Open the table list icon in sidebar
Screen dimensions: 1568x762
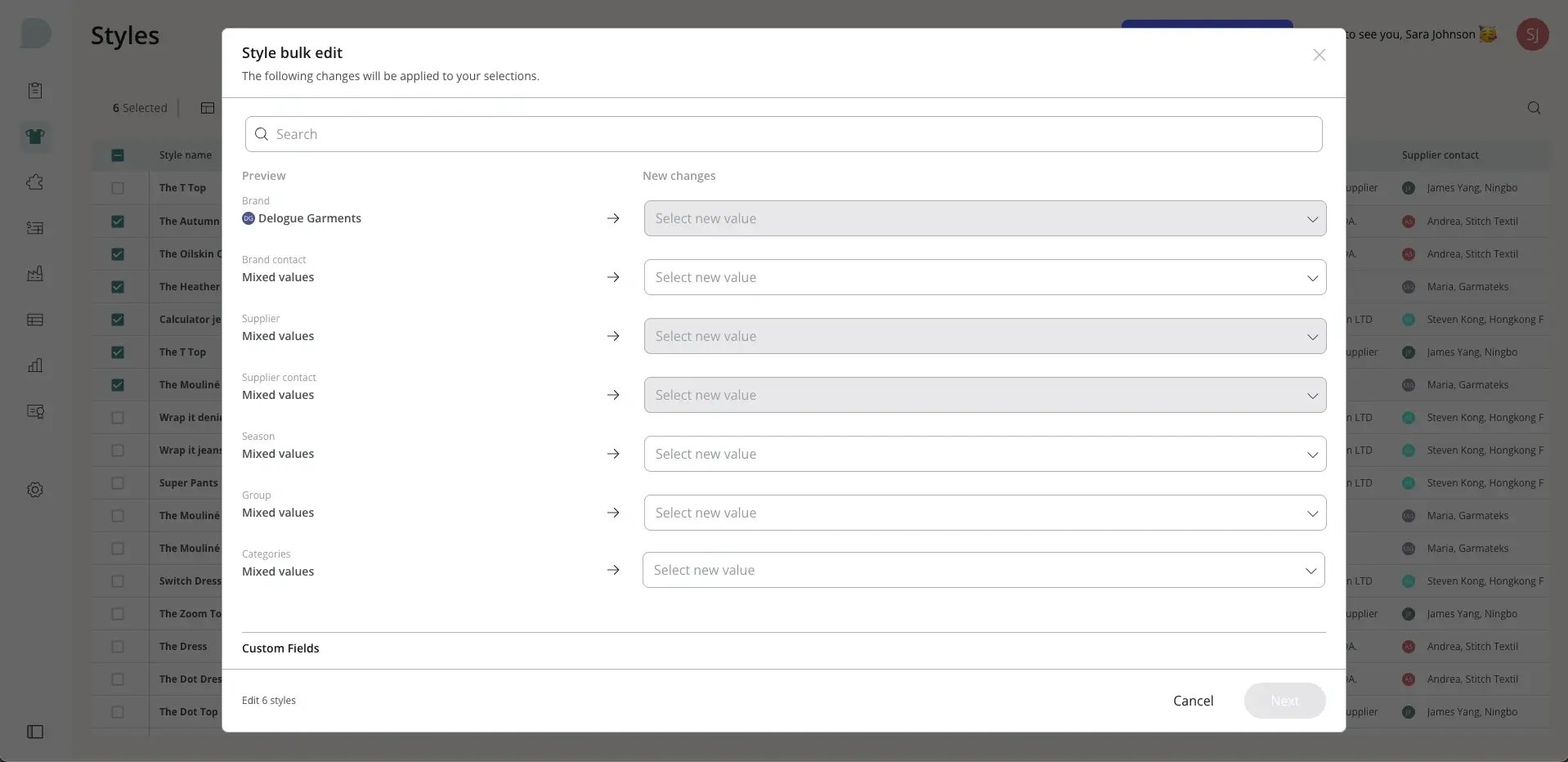[x=35, y=320]
